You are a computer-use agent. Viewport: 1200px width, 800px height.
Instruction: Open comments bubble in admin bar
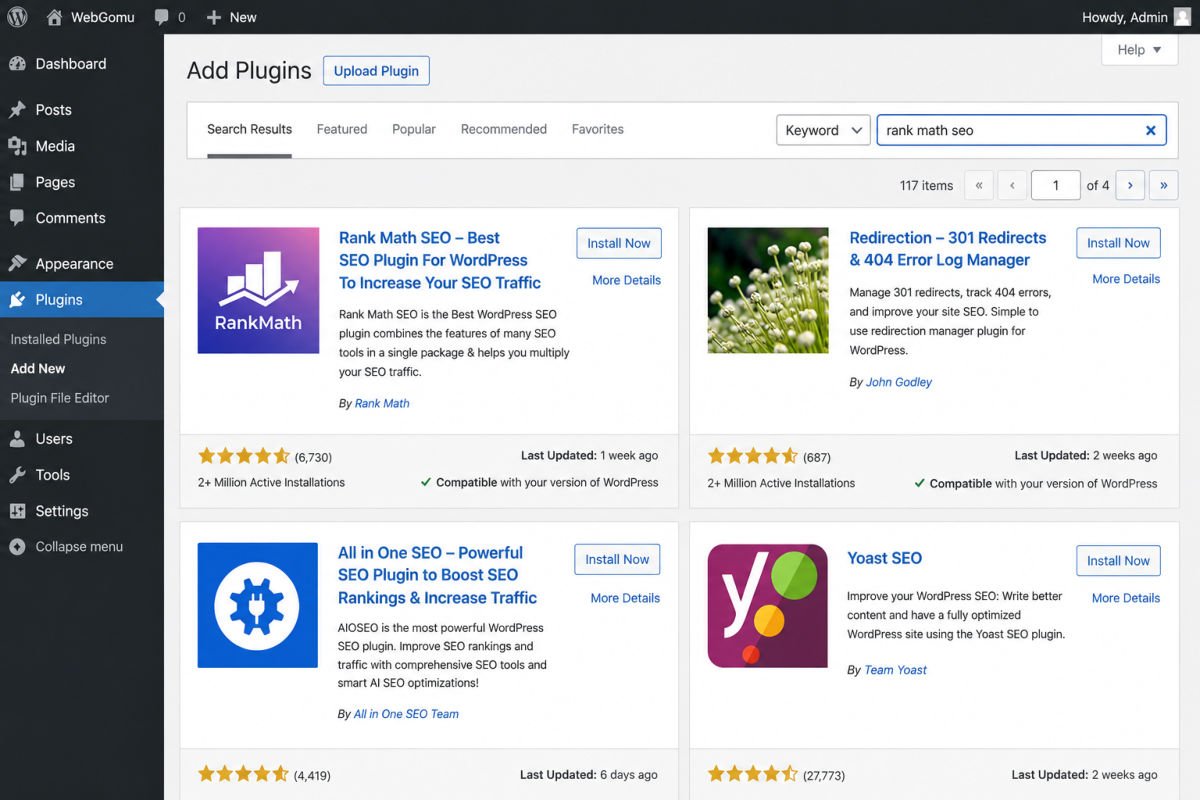(162, 17)
